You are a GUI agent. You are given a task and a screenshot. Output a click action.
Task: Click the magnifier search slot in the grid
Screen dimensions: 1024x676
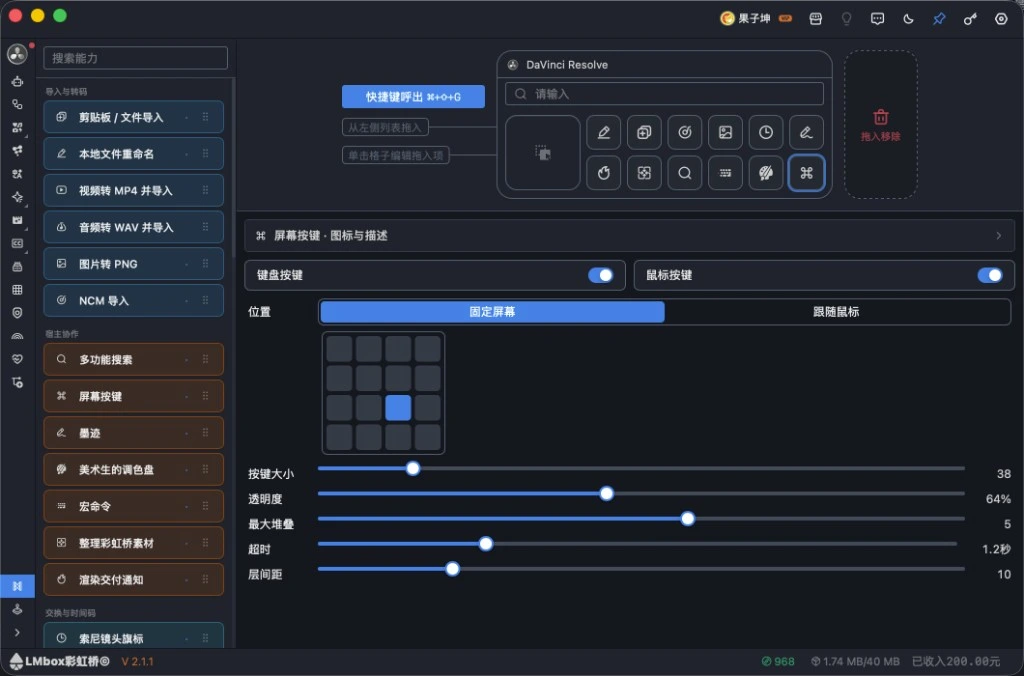684,173
